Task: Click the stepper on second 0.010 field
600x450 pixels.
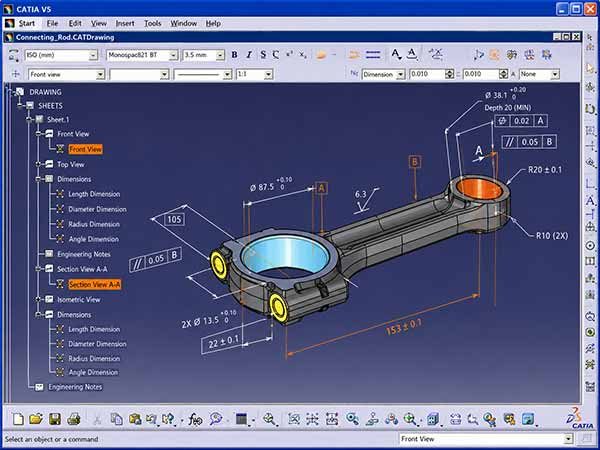Action: click(504, 74)
